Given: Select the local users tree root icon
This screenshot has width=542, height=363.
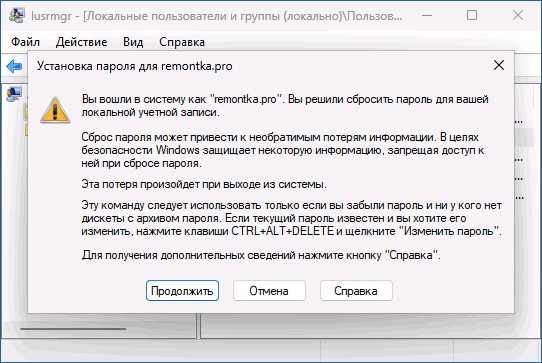Looking at the screenshot, I should (x=14, y=94).
